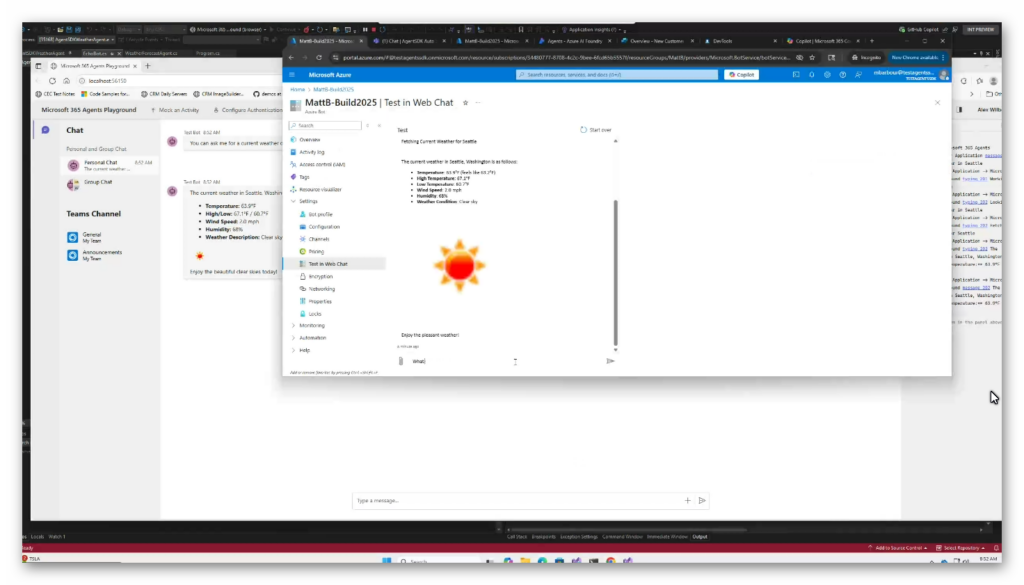Favorite the MattB-Build2025 resource star

click(x=466, y=103)
